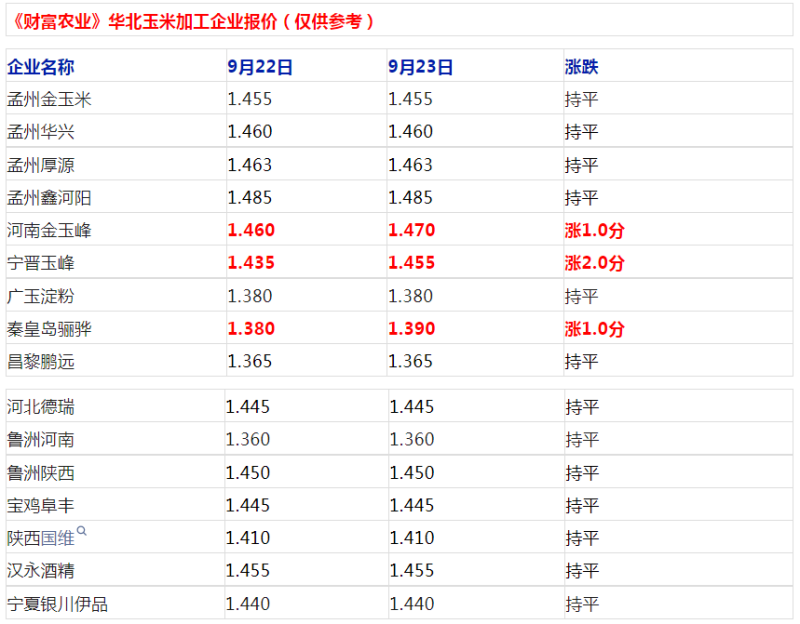
Task: Select 昌黎鹏远's 9月23日 price 1.365
Action: click(411, 361)
